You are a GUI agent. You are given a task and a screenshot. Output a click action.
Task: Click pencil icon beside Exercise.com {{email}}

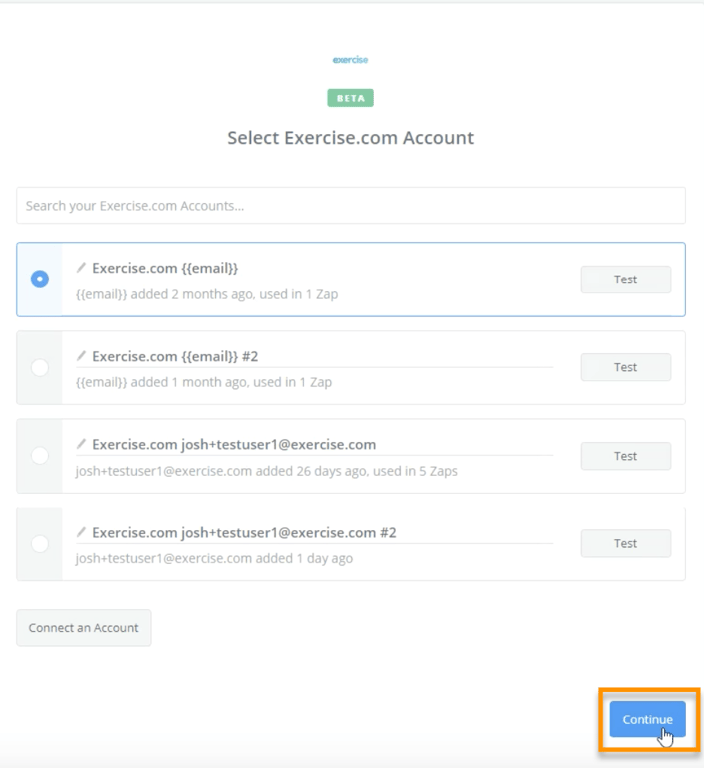82,268
